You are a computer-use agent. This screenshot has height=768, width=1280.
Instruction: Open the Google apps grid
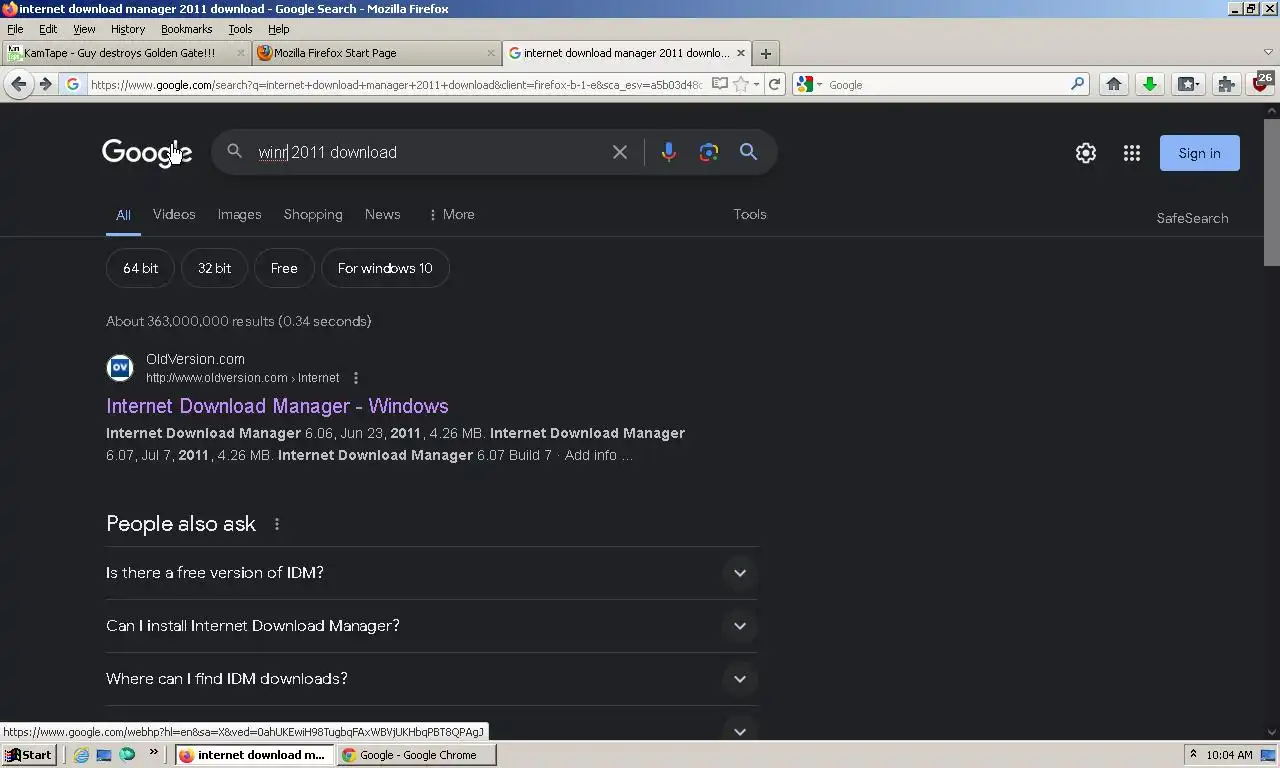pos(1131,153)
